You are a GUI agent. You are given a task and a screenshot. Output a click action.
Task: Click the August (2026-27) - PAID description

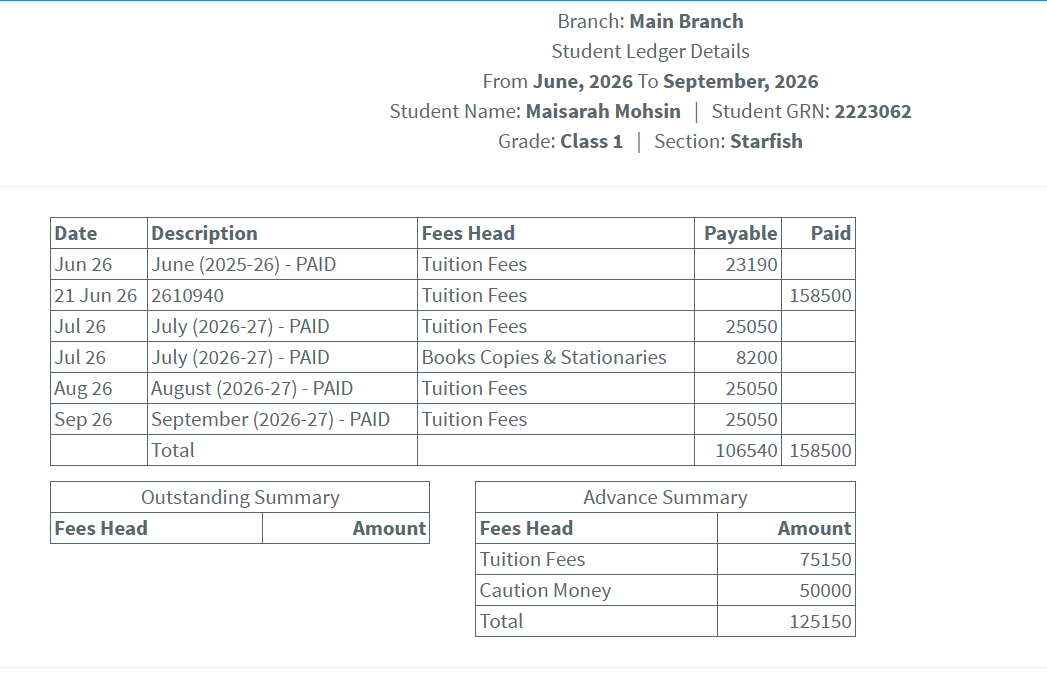click(252, 389)
